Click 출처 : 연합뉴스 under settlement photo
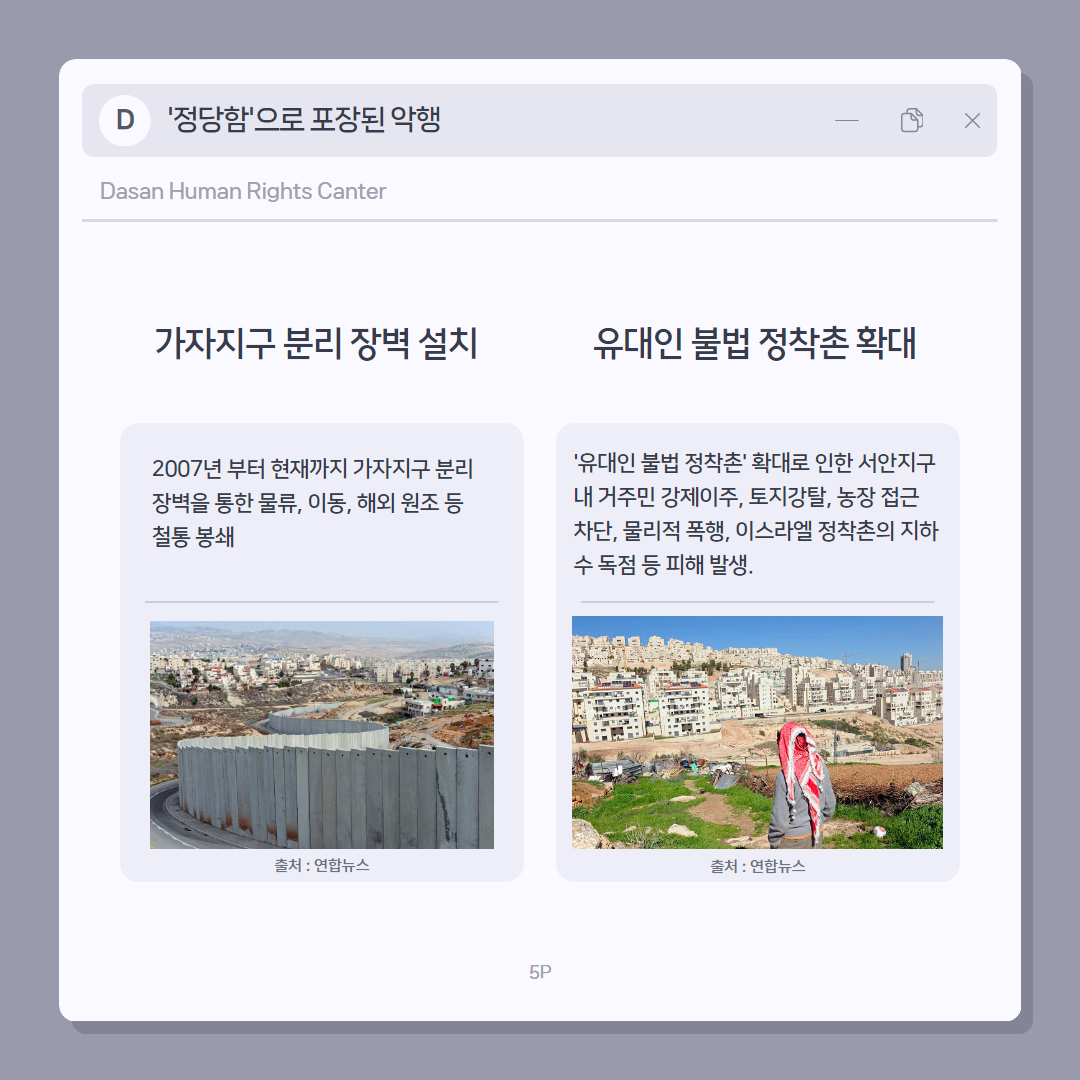1080x1080 pixels. click(758, 866)
